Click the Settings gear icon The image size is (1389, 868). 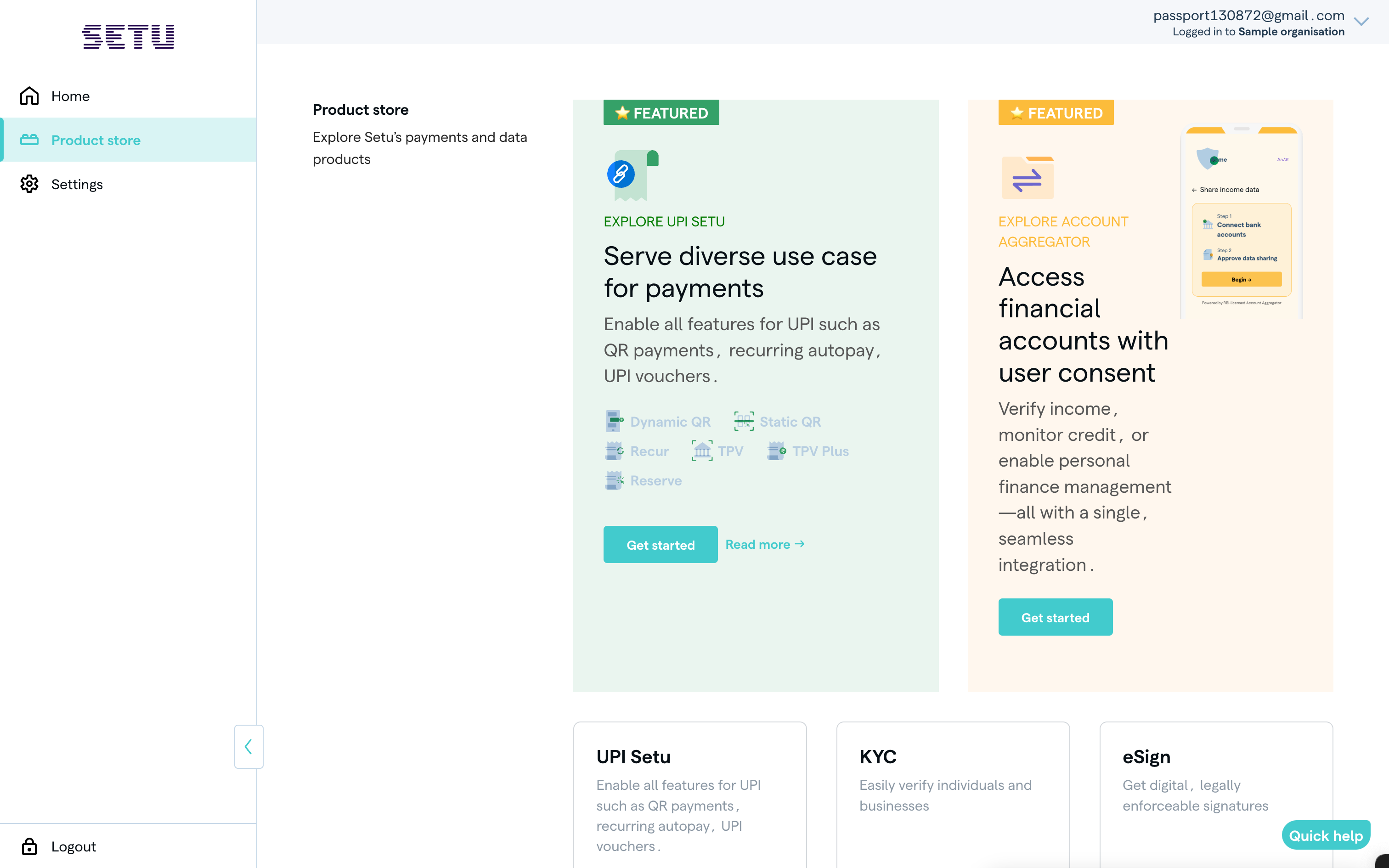coord(29,184)
